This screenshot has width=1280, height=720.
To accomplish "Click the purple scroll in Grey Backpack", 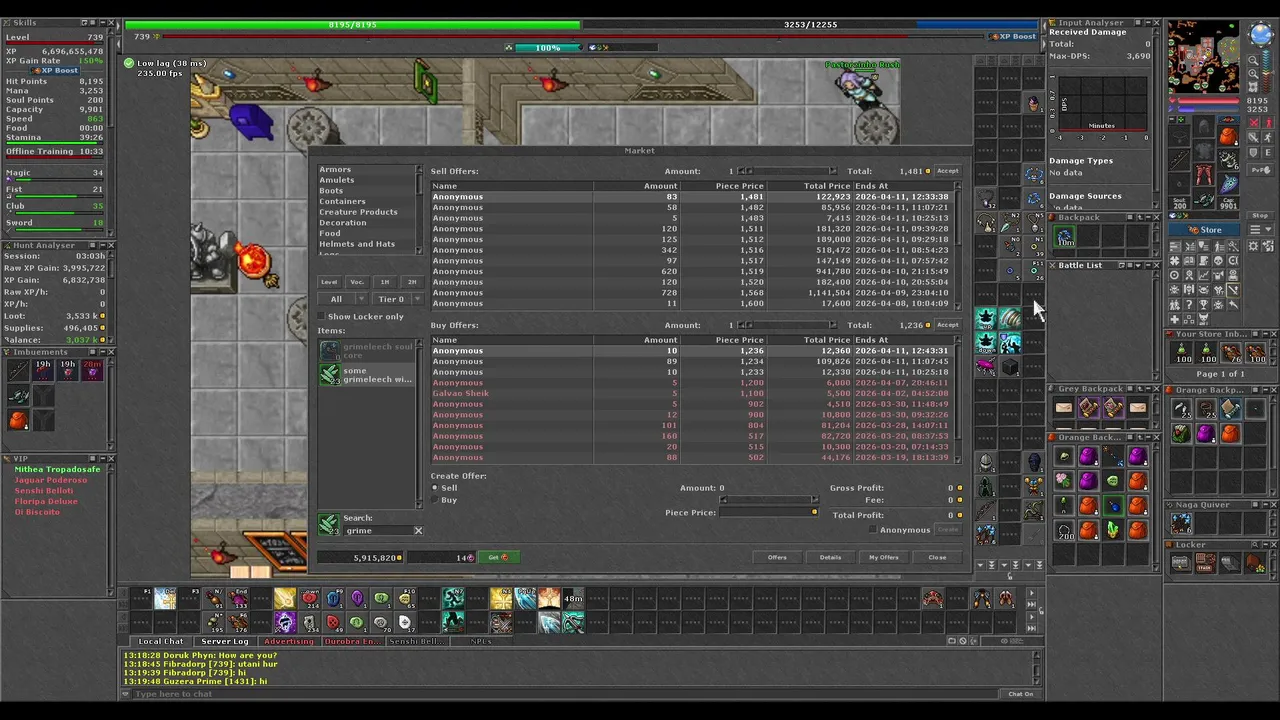I will [x=1088, y=408].
